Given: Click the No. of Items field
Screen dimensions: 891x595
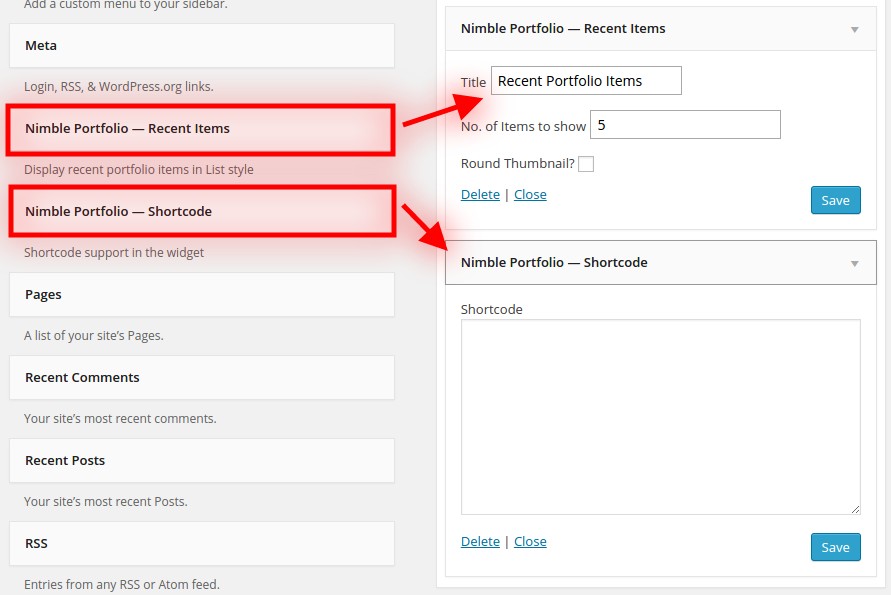Looking at the screenshot, I should coord(685,125).
